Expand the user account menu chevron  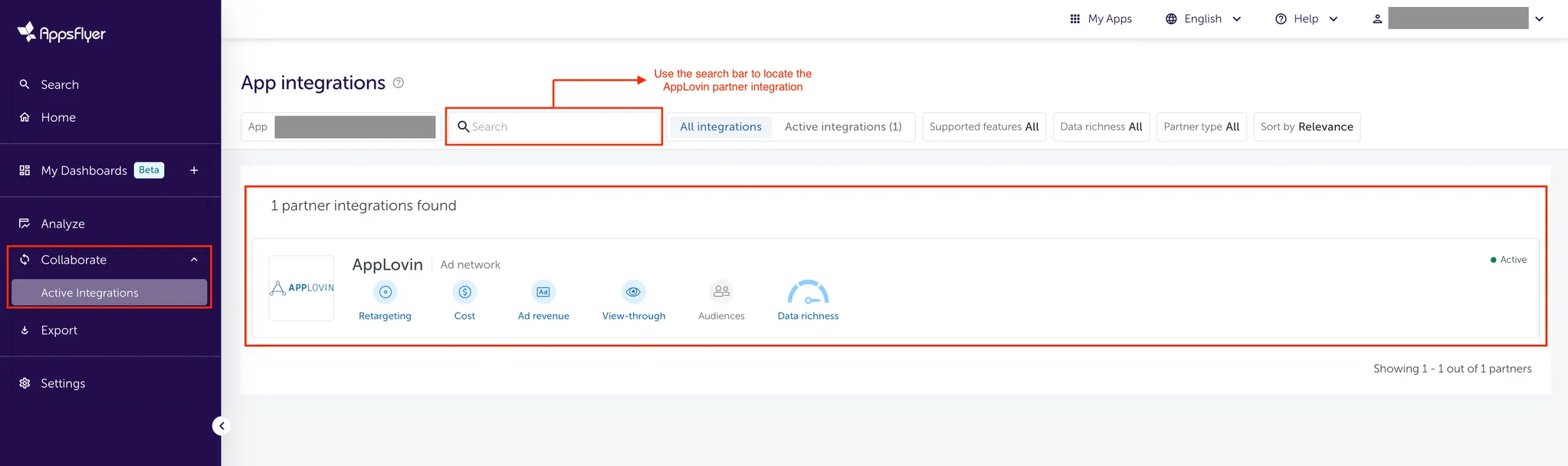click(x=1539, y=18)
